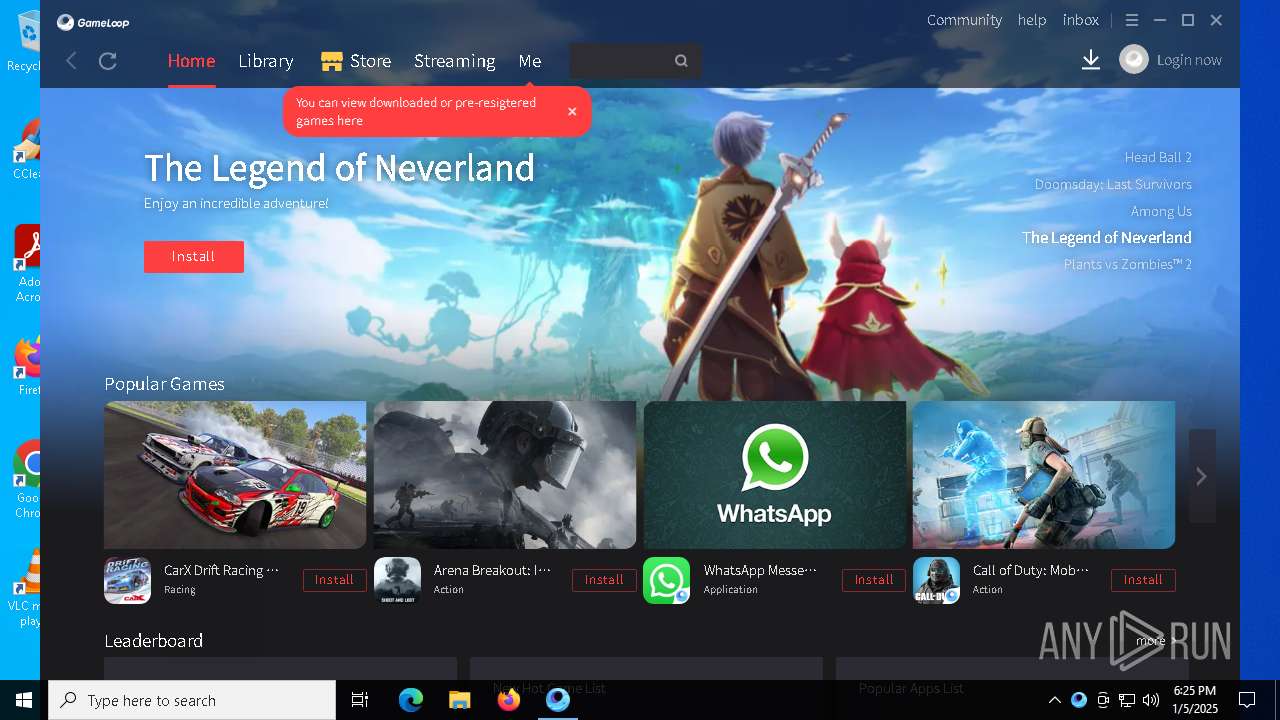This screenshot has height=720, width=1280.
Task: Click Login now
Action: click(x=1189, y=60)
